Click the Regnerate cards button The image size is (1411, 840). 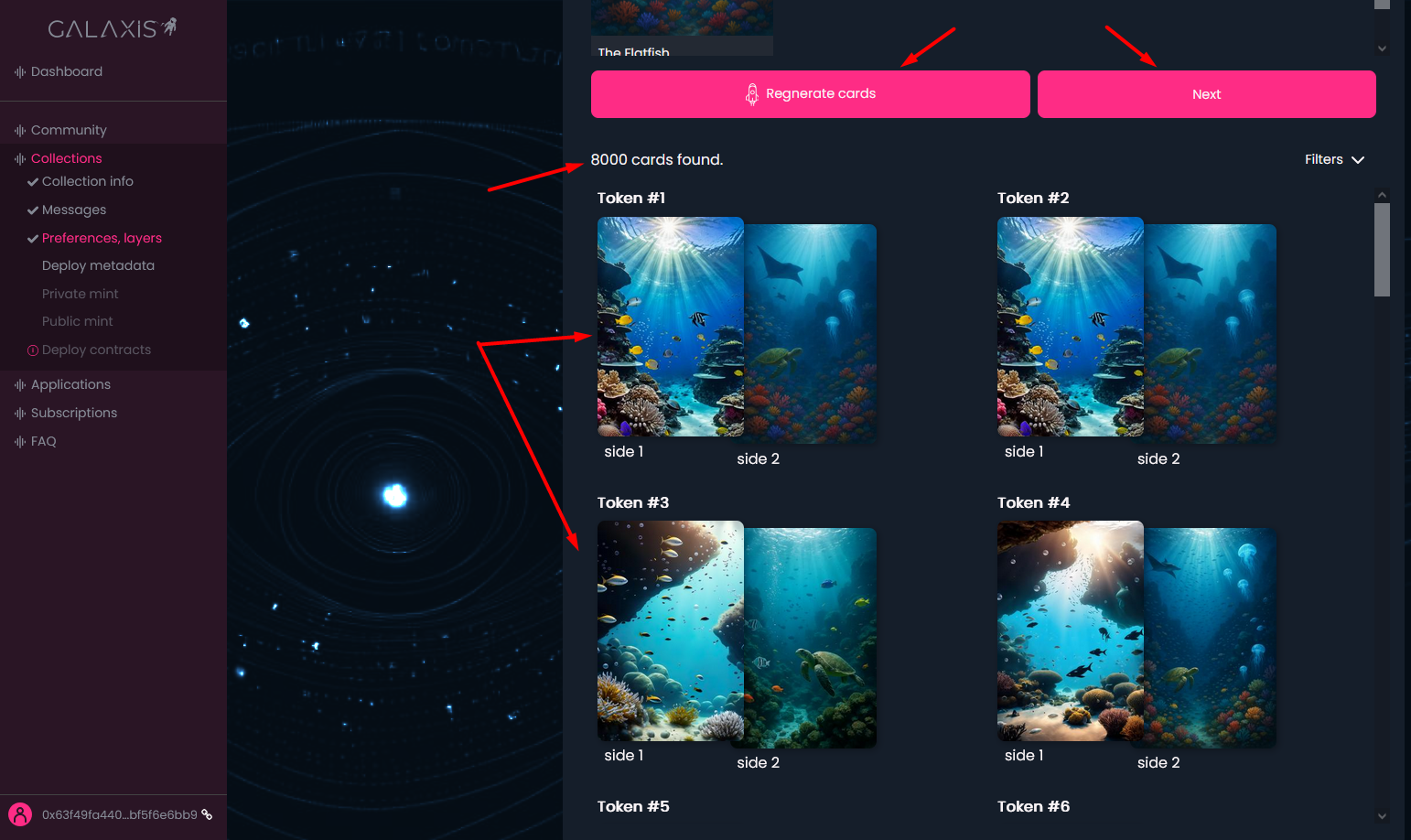click(811, 94)
